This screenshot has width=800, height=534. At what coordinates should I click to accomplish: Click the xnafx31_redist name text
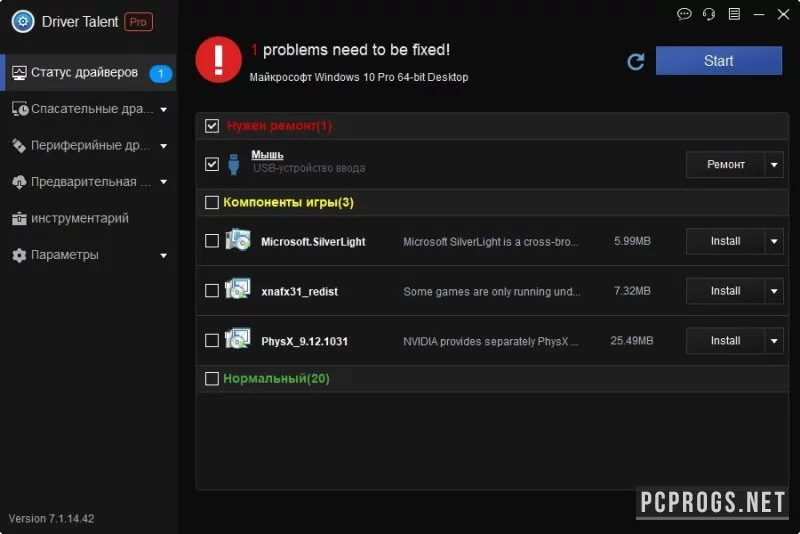click(299, 292)
